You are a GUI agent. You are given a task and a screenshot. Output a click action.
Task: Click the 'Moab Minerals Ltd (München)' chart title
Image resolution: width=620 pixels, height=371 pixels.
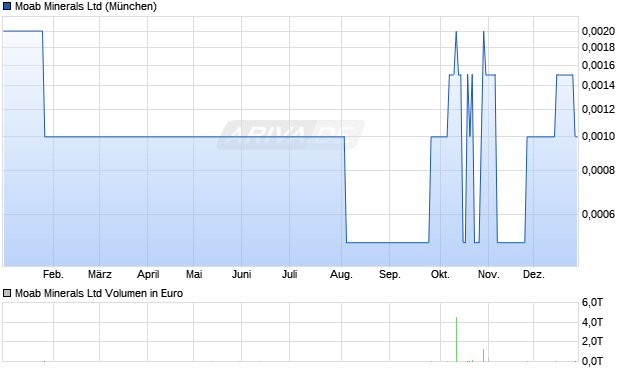[86, 6]
